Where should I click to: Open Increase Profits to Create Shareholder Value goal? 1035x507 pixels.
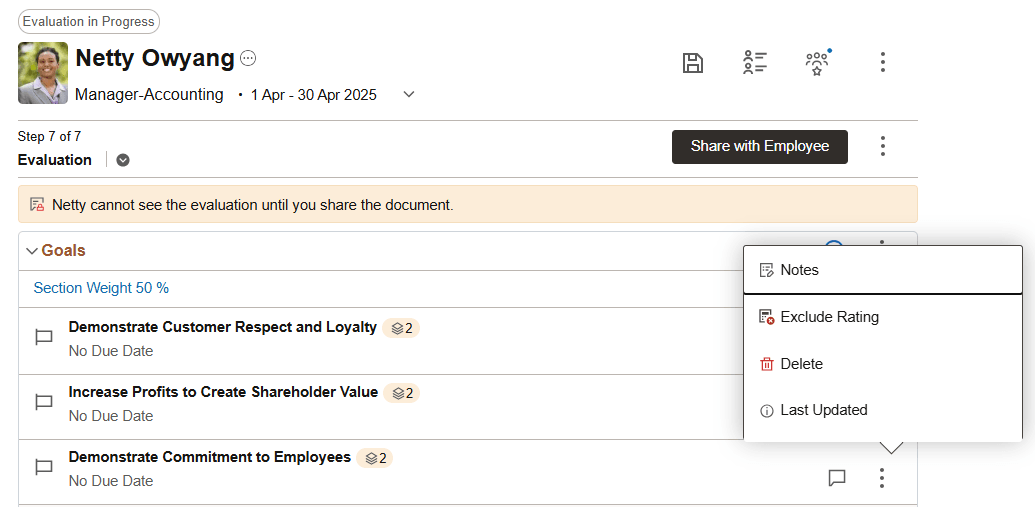click(223, 392)
